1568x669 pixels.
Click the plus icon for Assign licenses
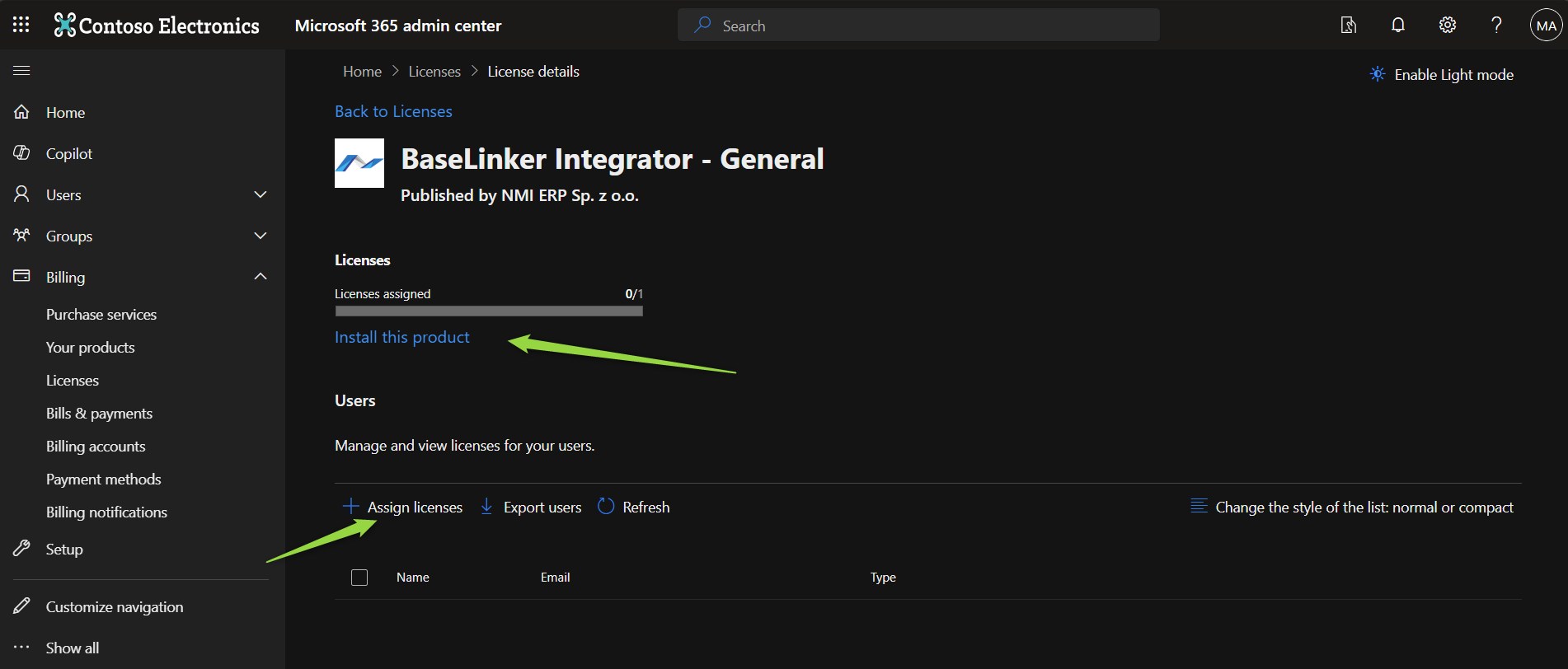coord(351,506)
